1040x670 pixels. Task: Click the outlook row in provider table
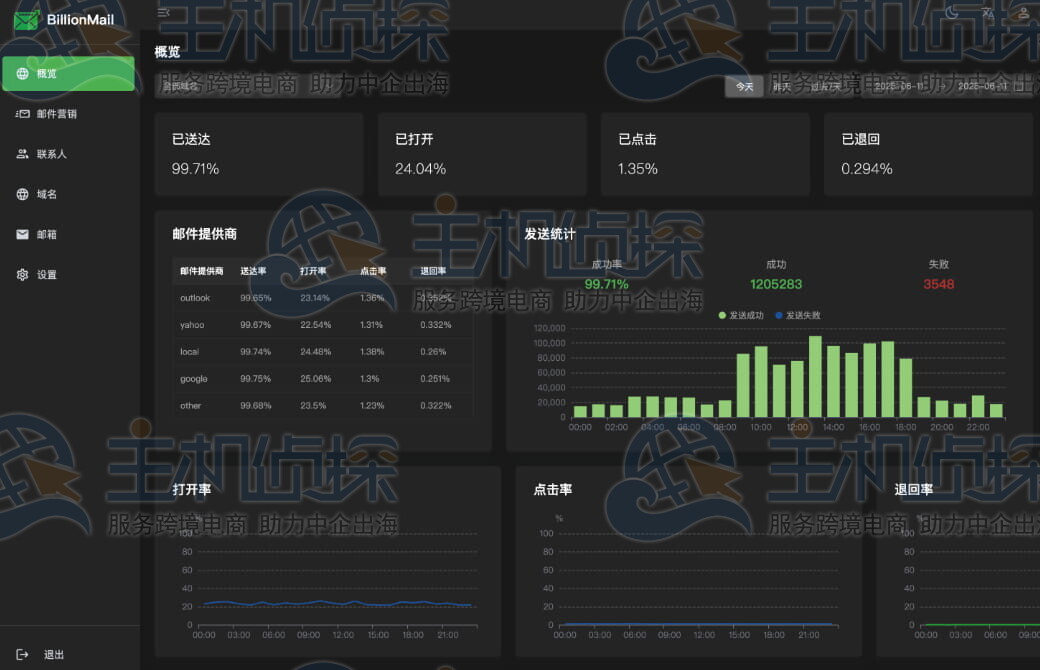(323, 298)
